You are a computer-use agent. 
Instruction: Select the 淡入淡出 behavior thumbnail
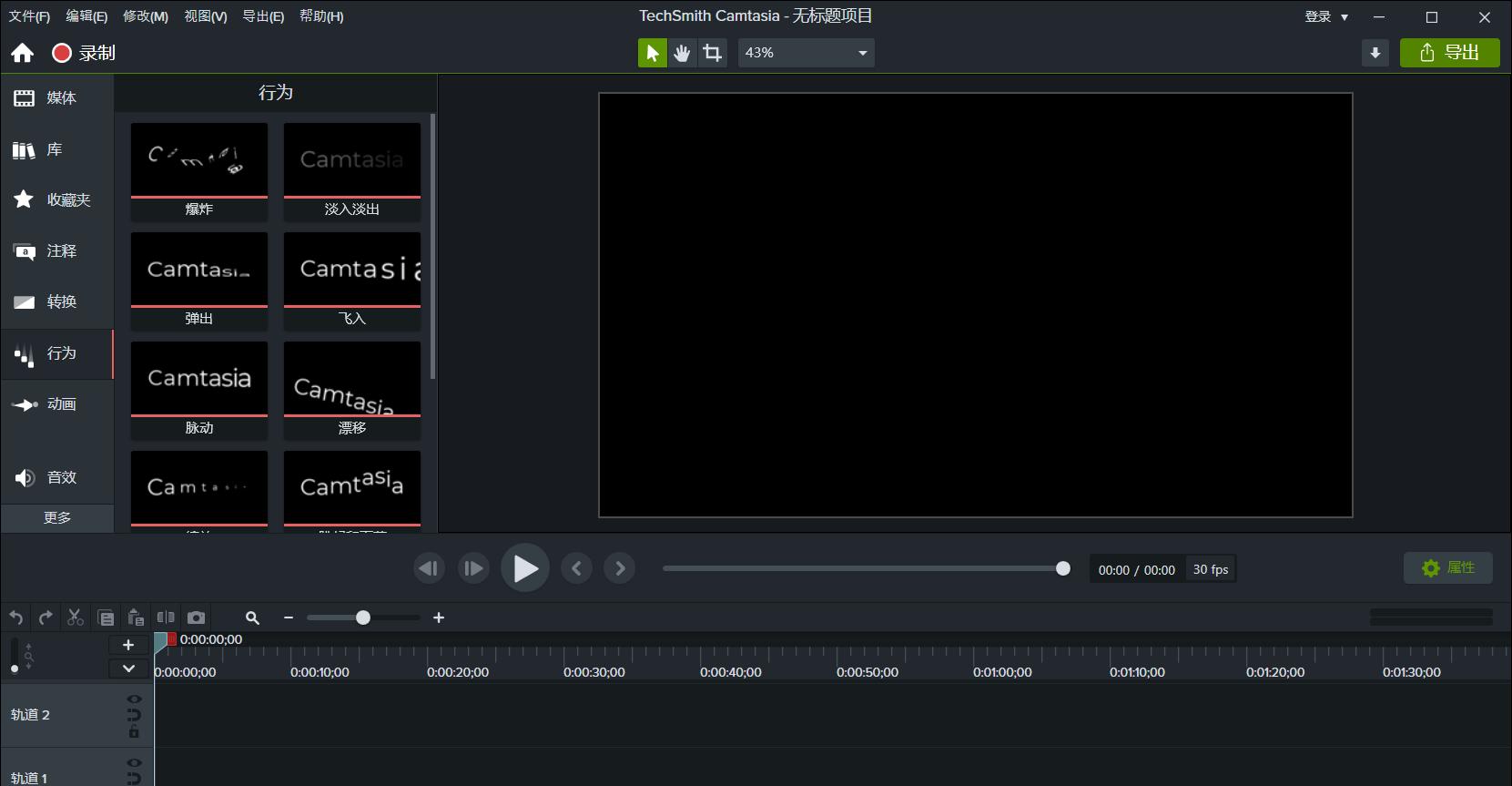click(x=352, y=171)
